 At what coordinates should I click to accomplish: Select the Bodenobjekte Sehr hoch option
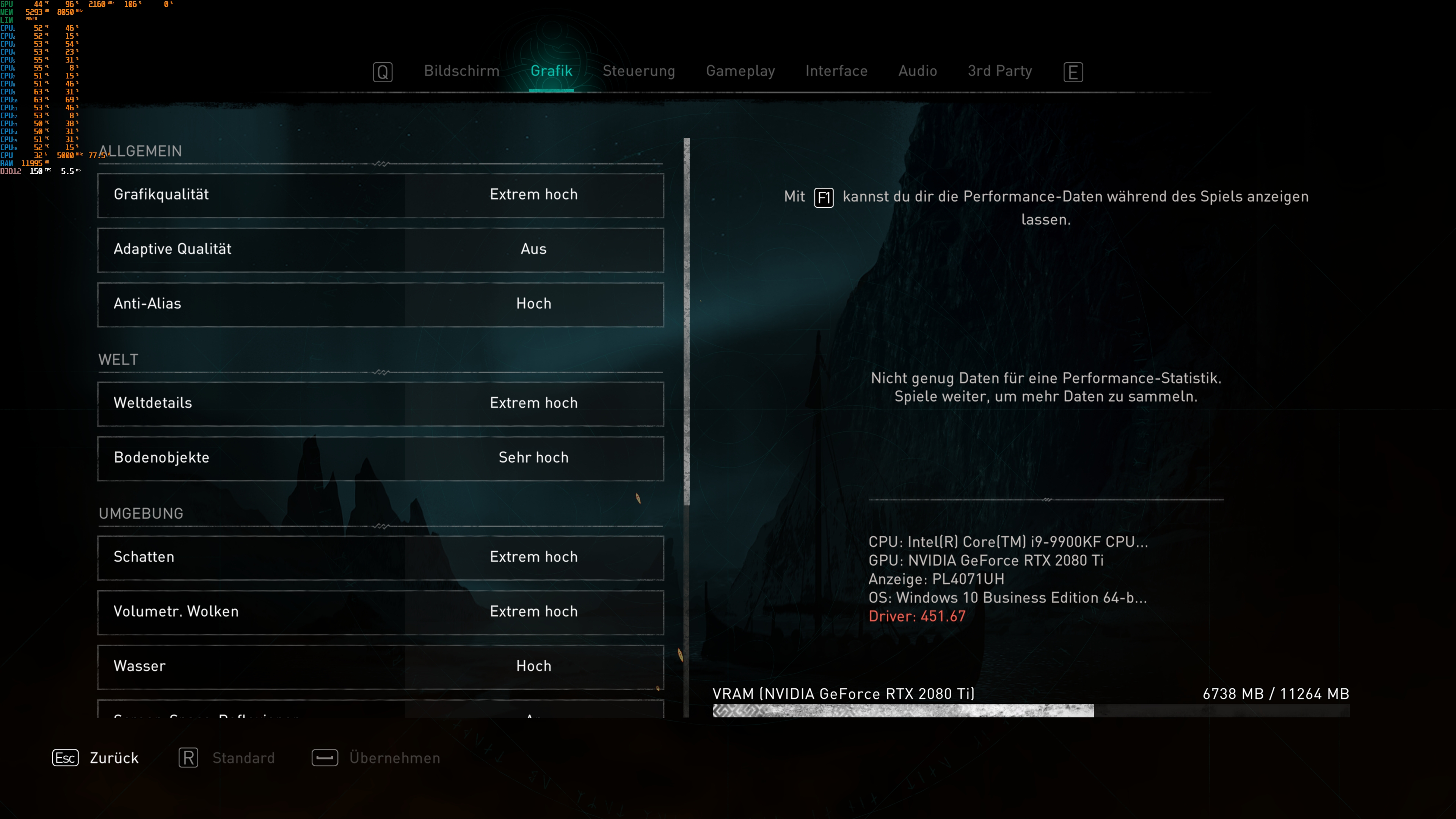[533, 458]
